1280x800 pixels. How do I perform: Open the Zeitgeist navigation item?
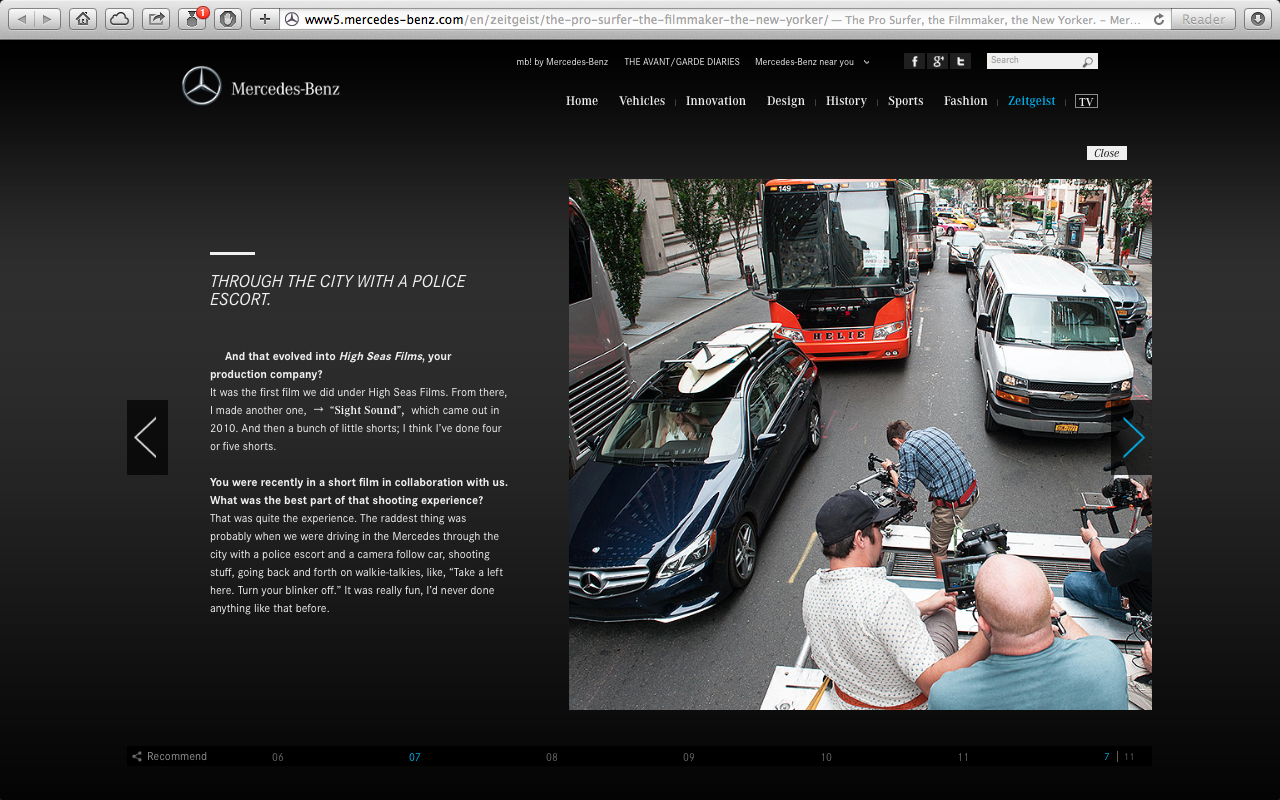[1032, 101]
